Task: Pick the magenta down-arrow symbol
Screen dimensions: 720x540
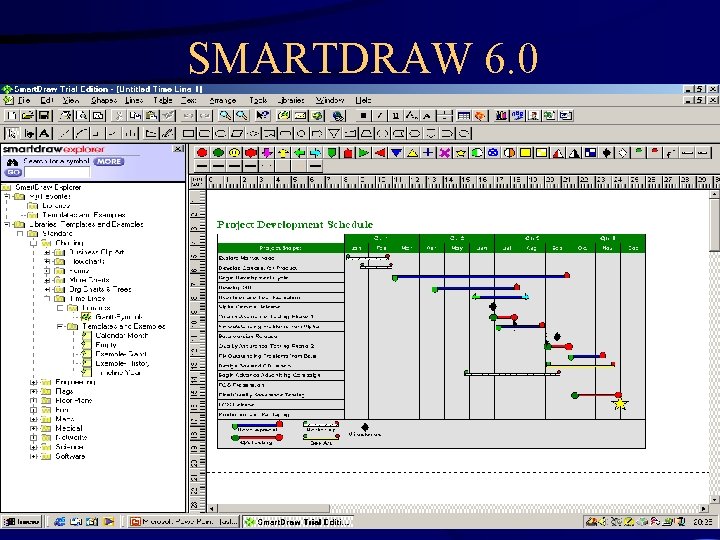Action: tap(267, 152)
